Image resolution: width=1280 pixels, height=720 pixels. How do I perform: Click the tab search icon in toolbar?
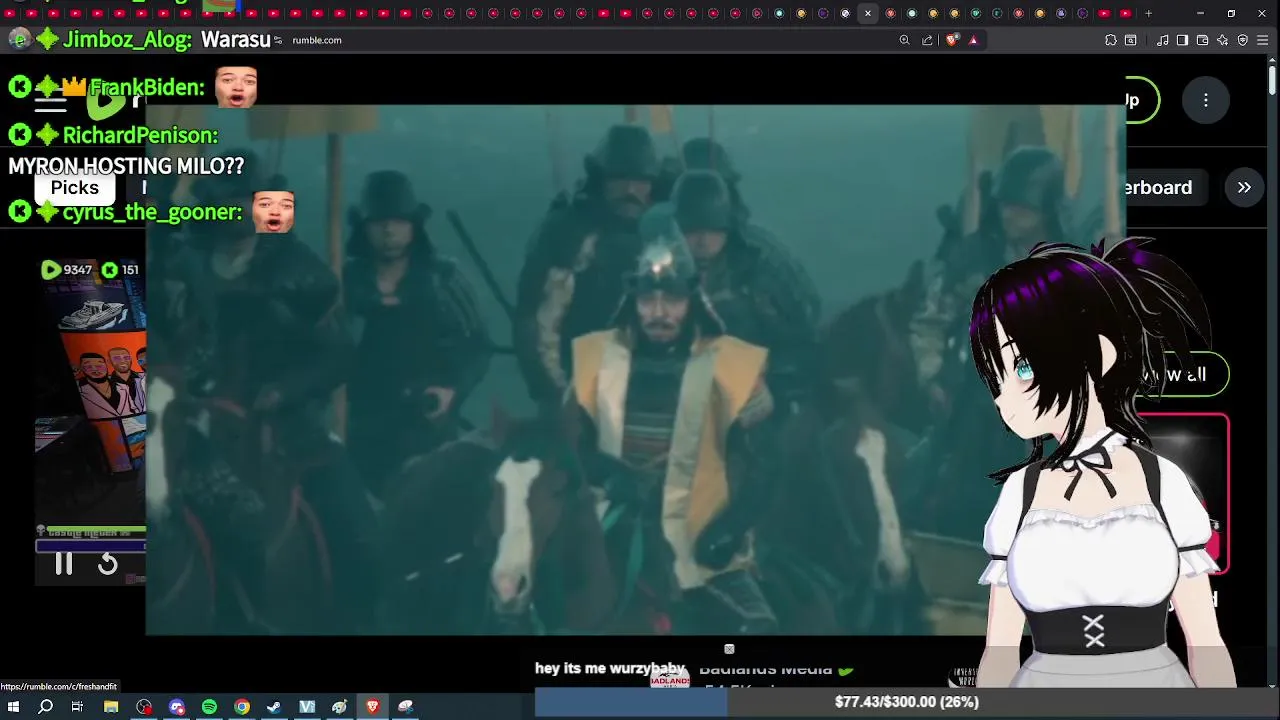pyautogui.click(x=1131, y=40)
